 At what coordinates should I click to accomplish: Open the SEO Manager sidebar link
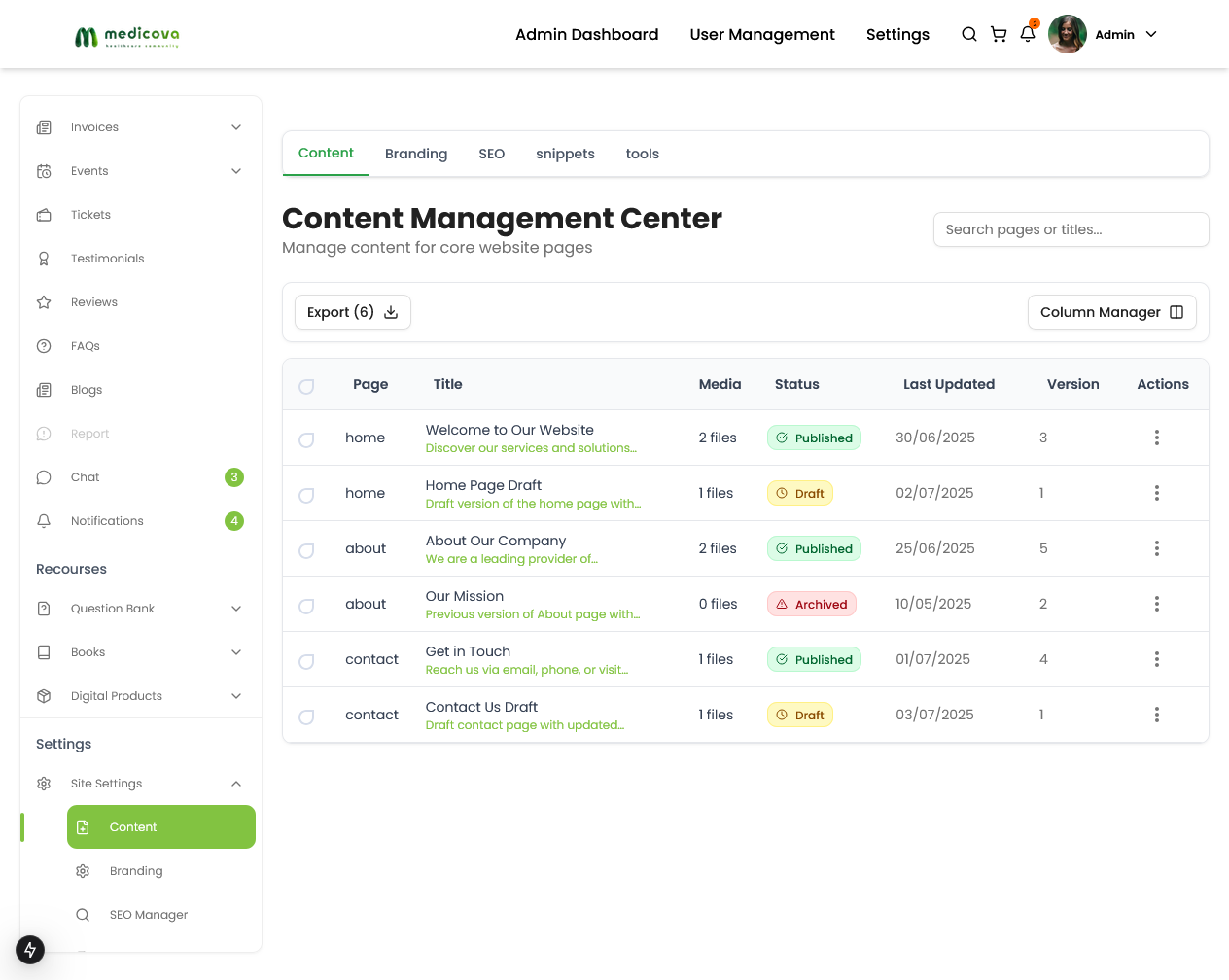click(149, 915)
